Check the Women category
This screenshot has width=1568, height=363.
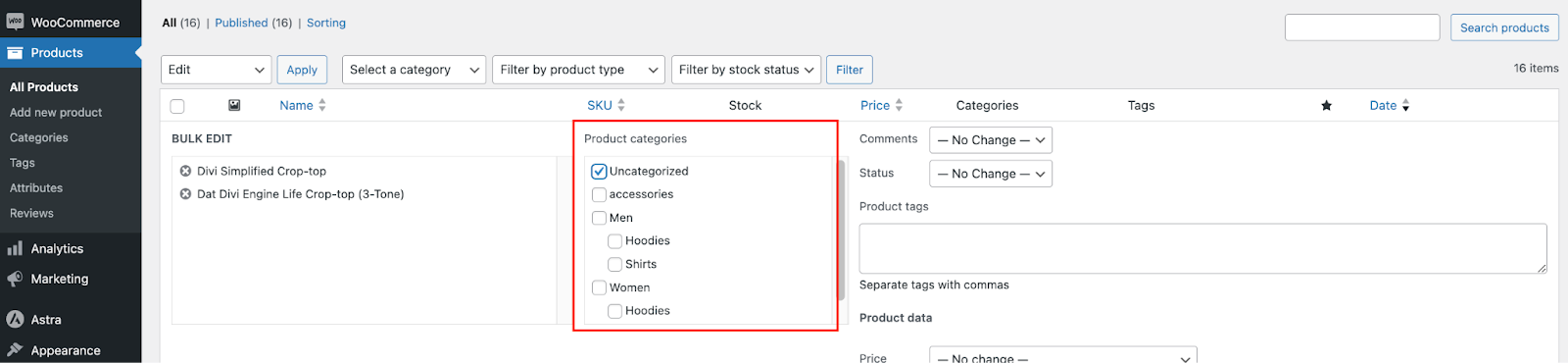(599, 287)
